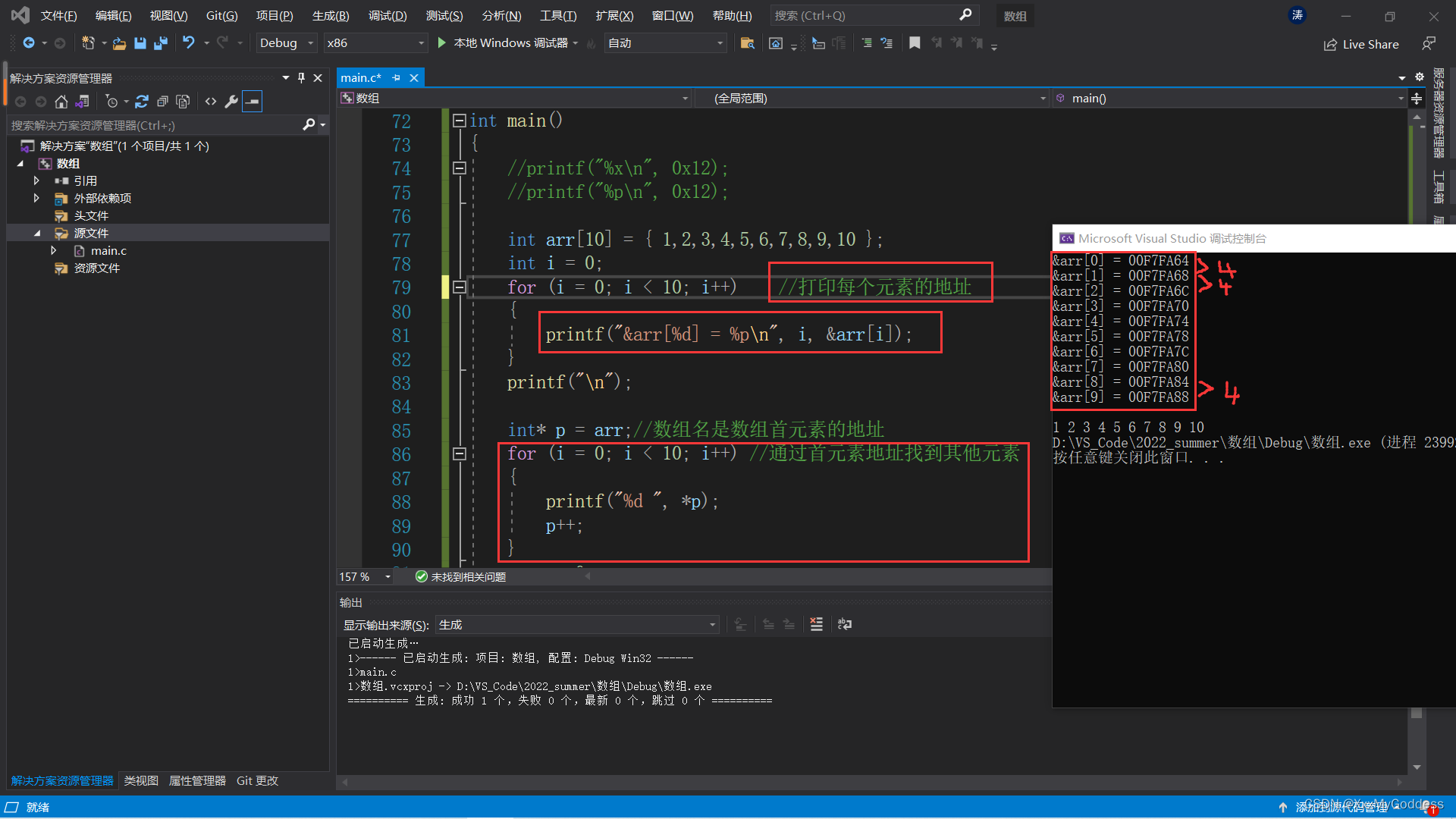Switch to the 类视图 tab
This screenshot has height=819, width=1456.
coord(141,780)
